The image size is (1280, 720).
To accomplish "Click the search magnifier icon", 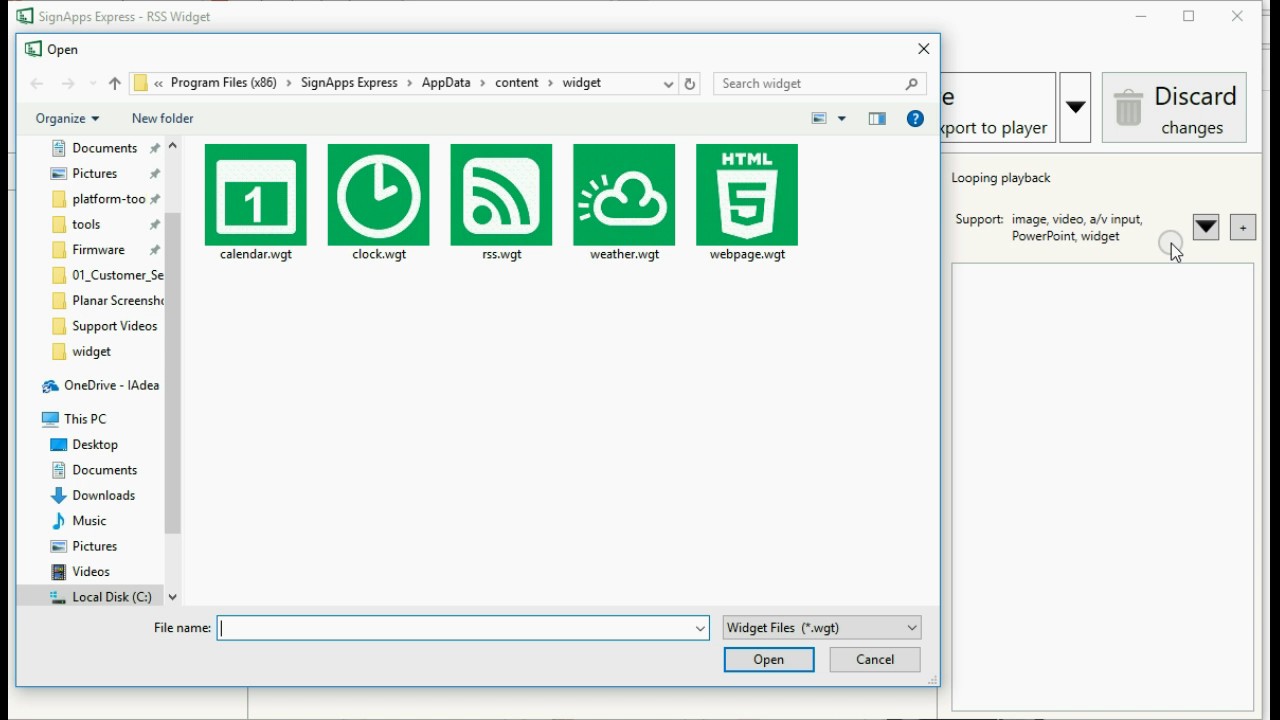I will (x=911, y=84).
